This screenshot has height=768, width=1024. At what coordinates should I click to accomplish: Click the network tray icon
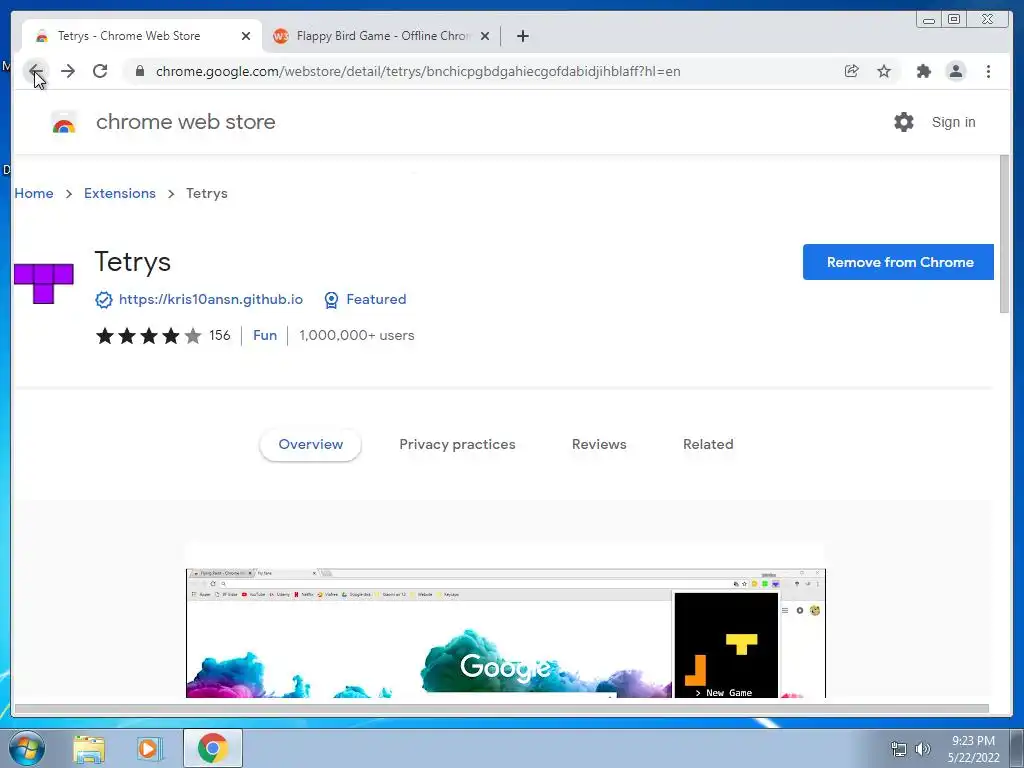tap(899, 749)
